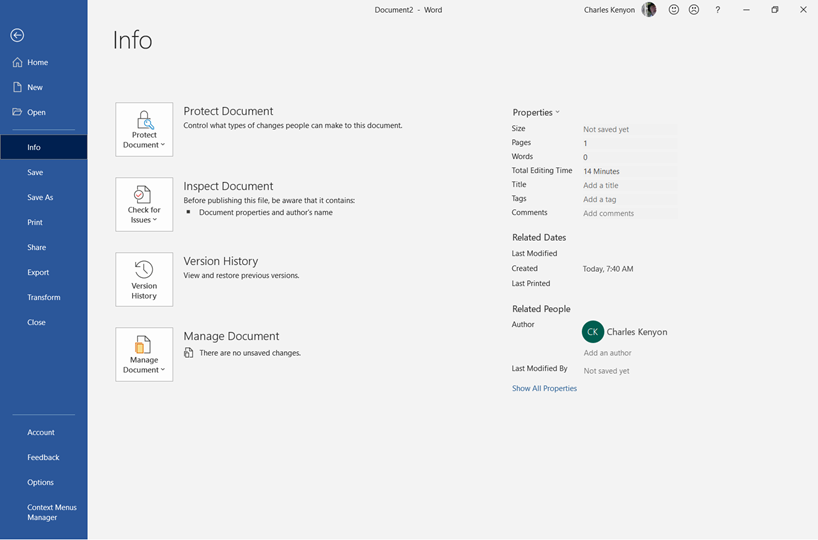Click the Open folder icon
The image size is (818, 540).
click(17, 112)
